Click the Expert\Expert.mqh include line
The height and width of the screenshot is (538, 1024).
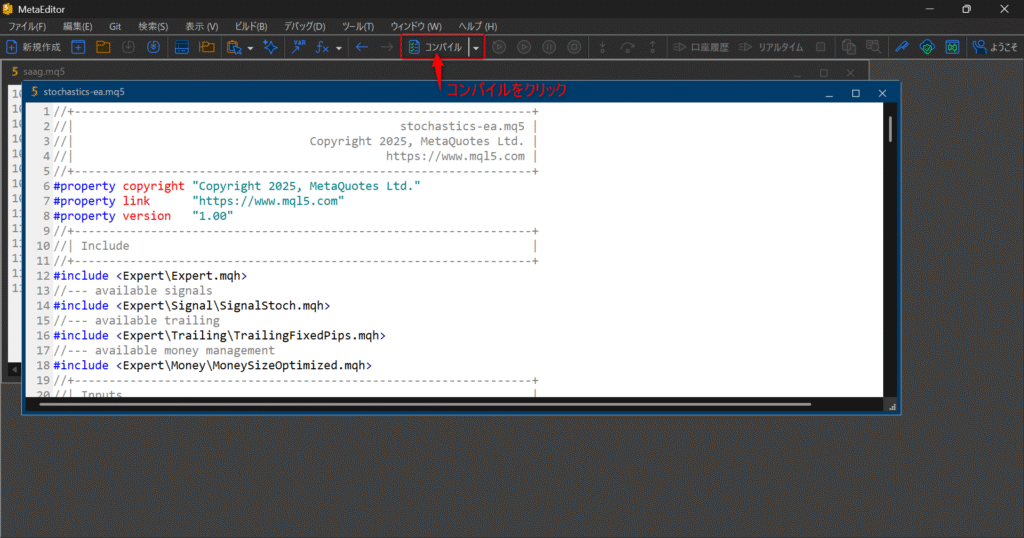click(150, 276)
